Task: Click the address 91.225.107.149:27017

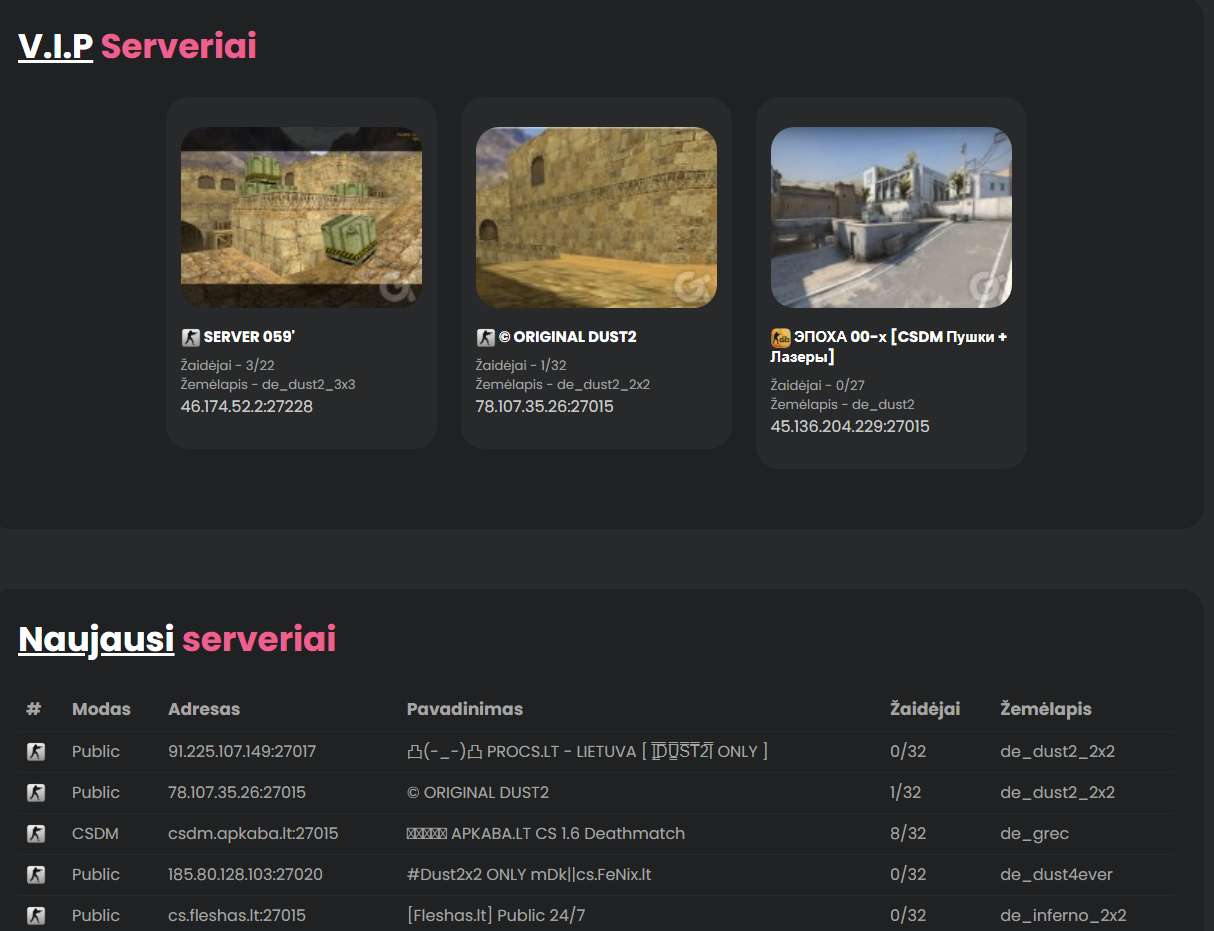Action: click(x=242, y=752)
